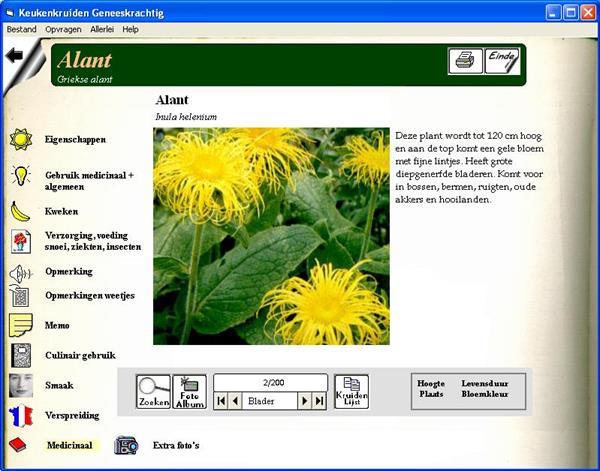Go to the previous herb record
Image resolution: width=600 pixels, height=471 pixels.
pos(235,401)
